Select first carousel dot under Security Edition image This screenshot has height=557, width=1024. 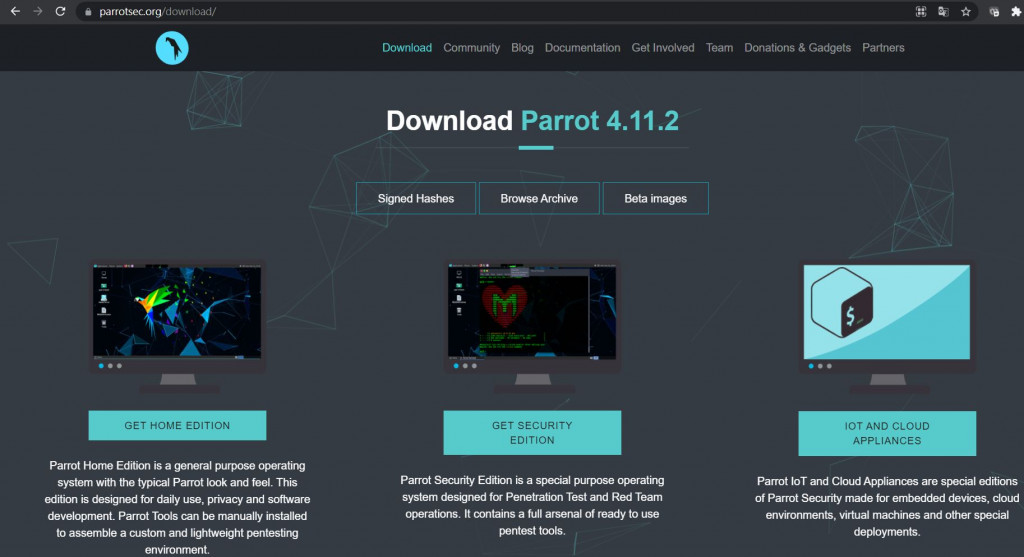(x=456, y=366)
